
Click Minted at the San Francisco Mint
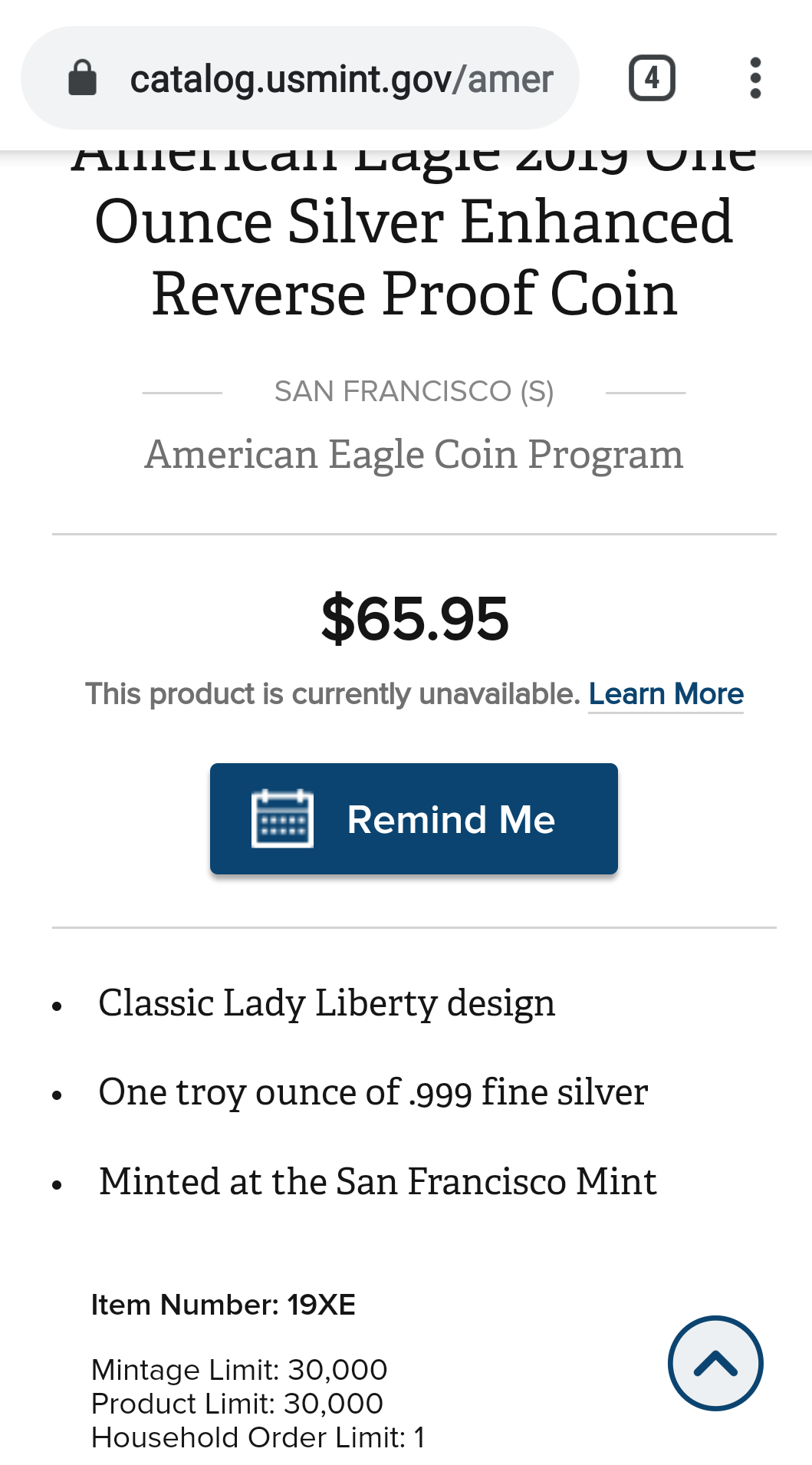pos(378,1181)
